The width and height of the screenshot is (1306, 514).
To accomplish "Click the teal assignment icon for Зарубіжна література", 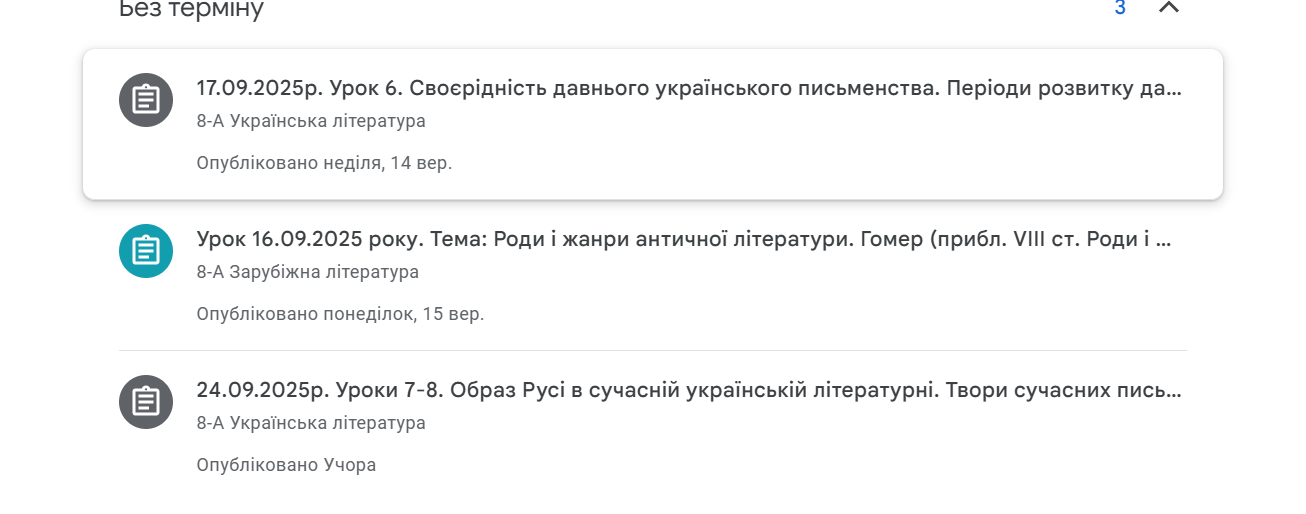I will [x=146, y=251].
